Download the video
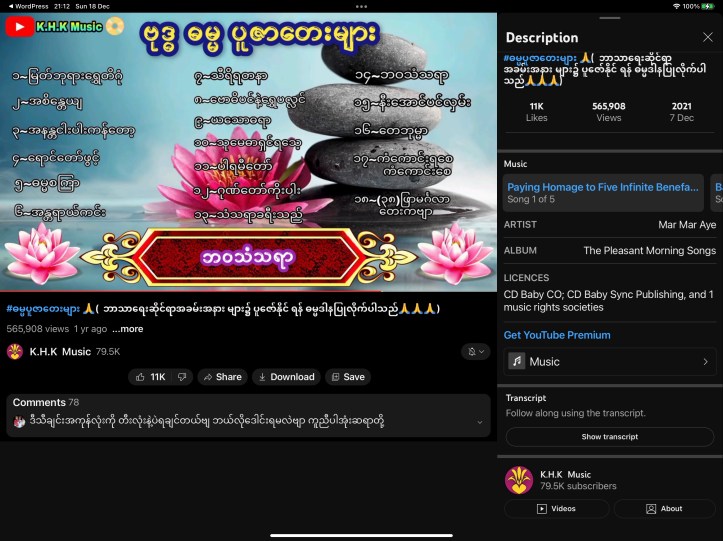Image resolution: width=723 pixels, height=541 pixels. click(x=286, y=377)
